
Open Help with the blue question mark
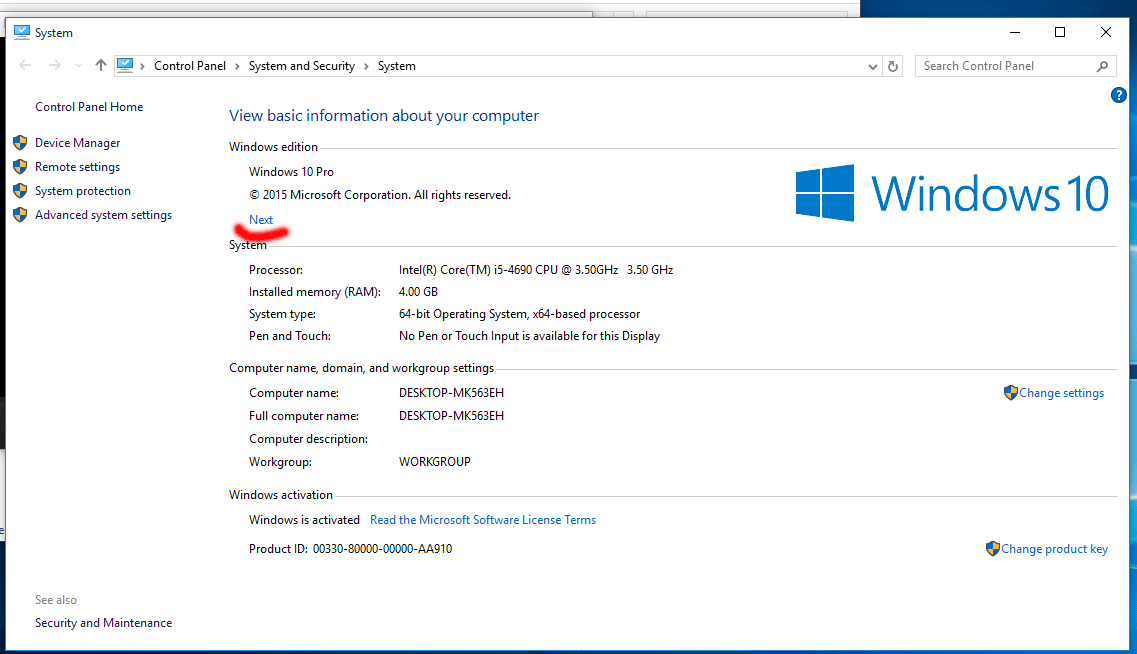1118,95
